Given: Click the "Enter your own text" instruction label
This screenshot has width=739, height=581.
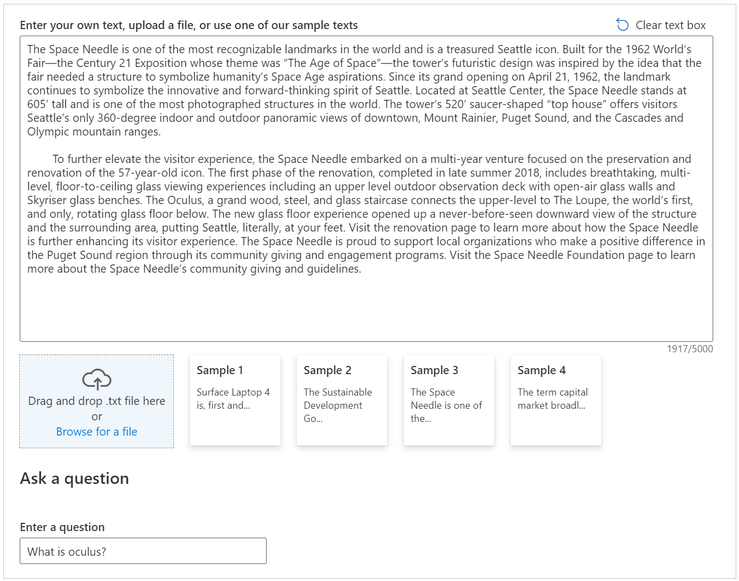Looking at the screenshot, I should tap(189, 25).
